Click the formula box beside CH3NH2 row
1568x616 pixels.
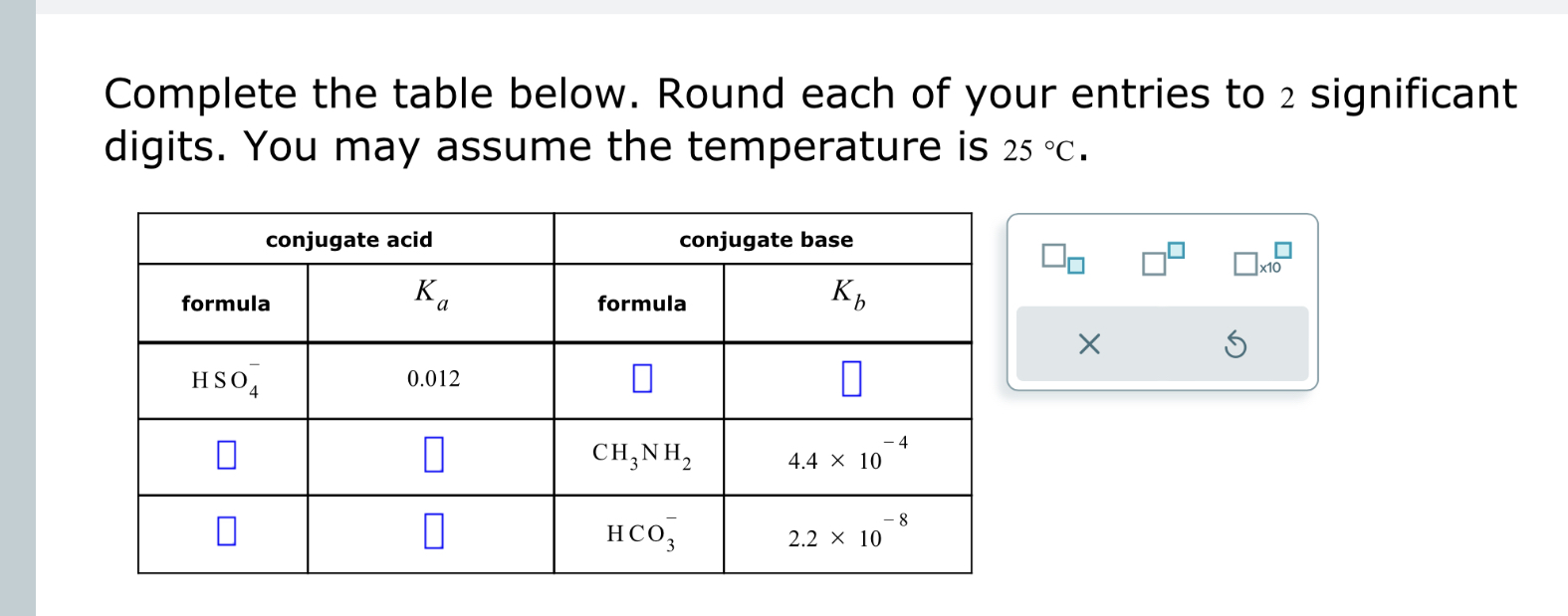(x=225, y=456)
